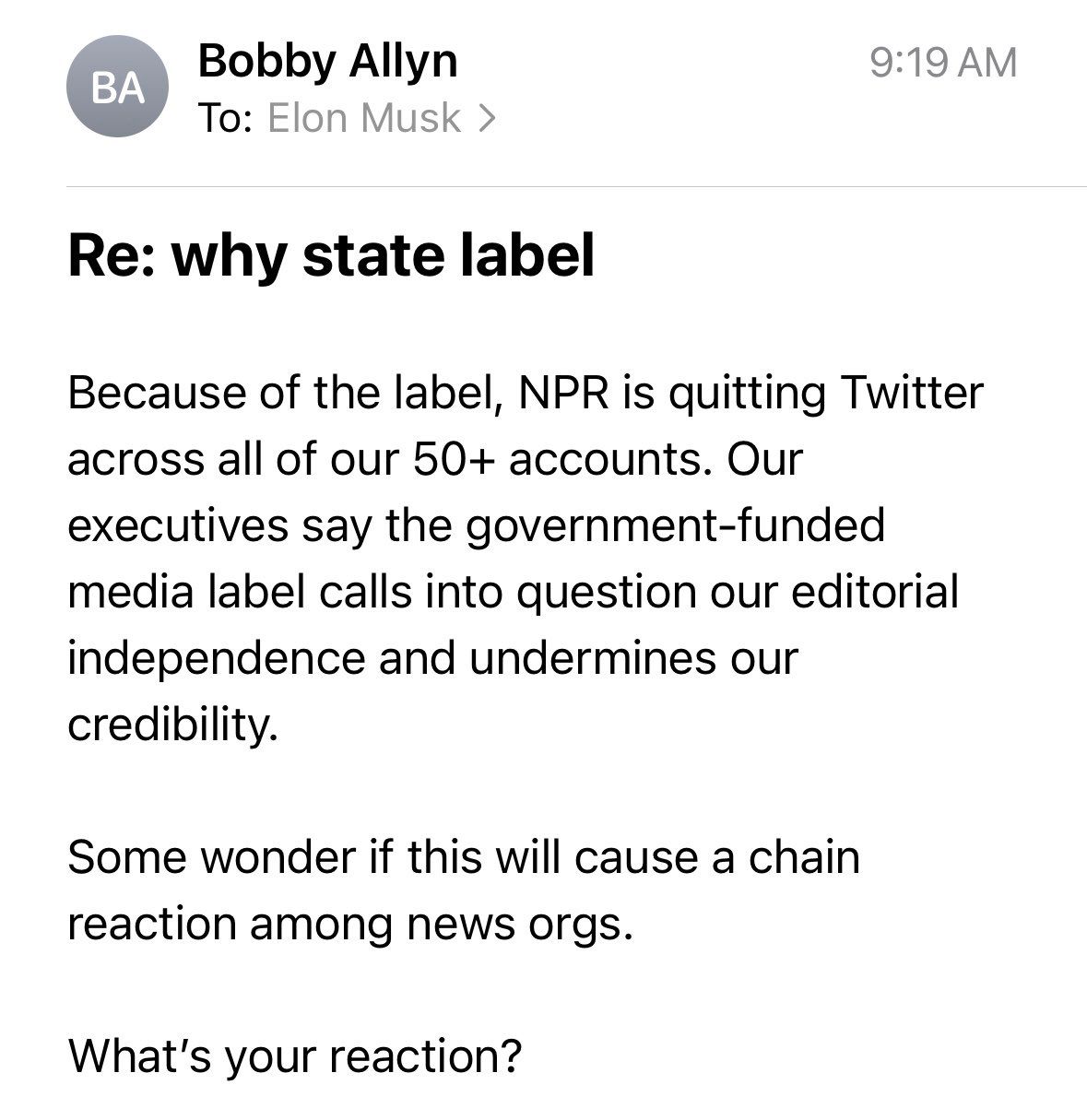
Task: Tap the To: label in the header
Action: coord(224,116)
